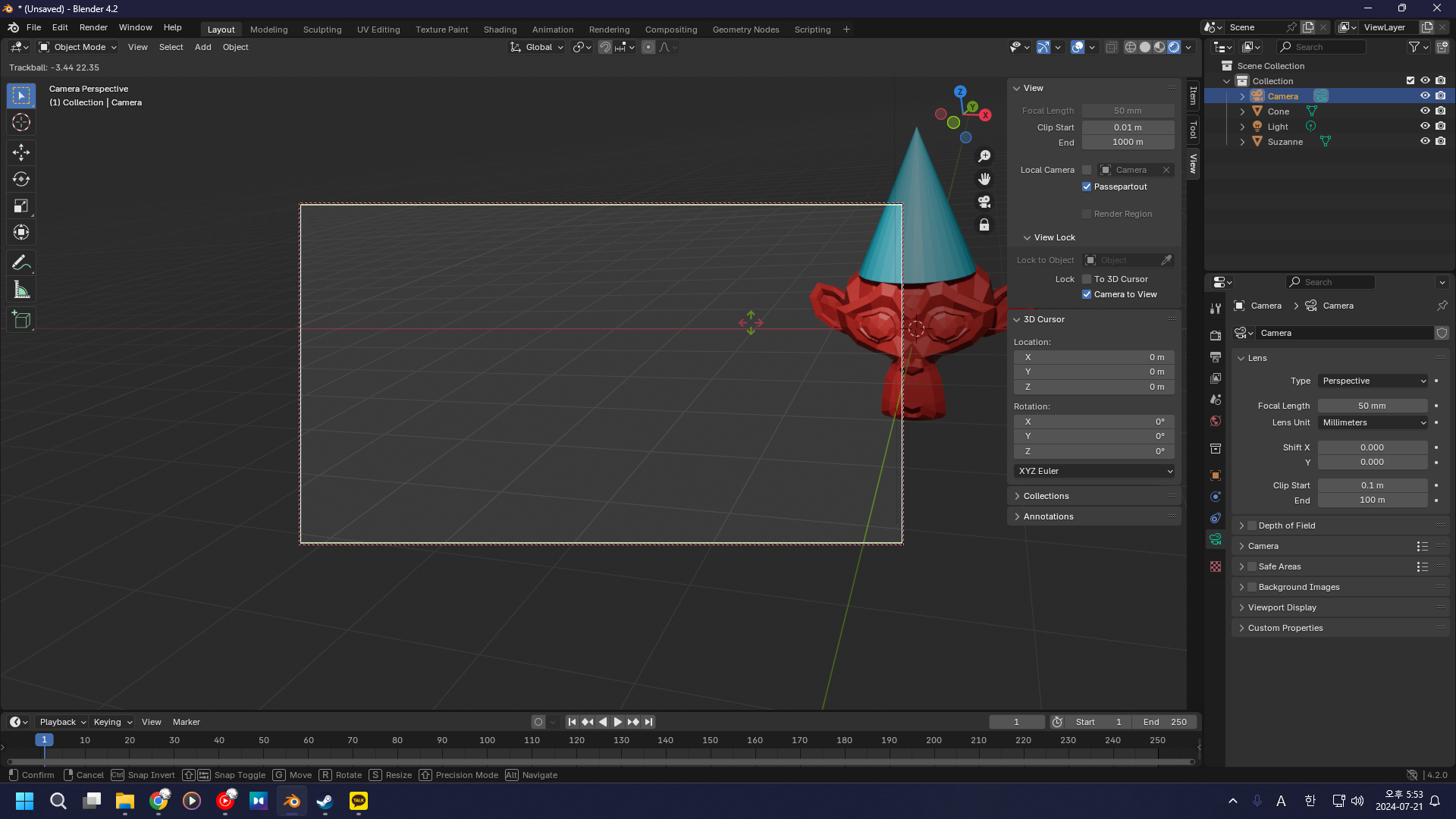Expand the Suzanne object in outliner
The width and height of the screenshot is (1456, 819).
click(x=1242, y=142)
